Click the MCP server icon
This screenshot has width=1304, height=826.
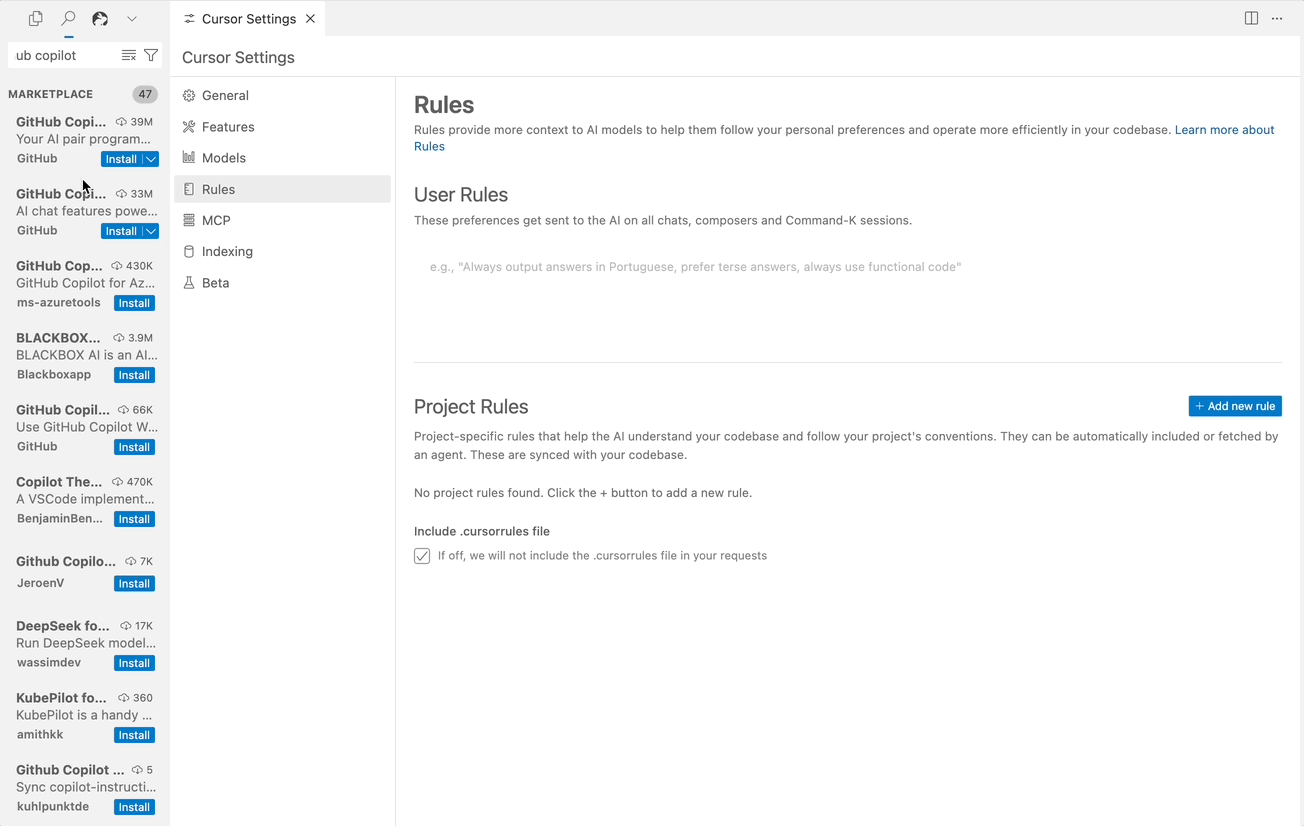tap(189, 220)
